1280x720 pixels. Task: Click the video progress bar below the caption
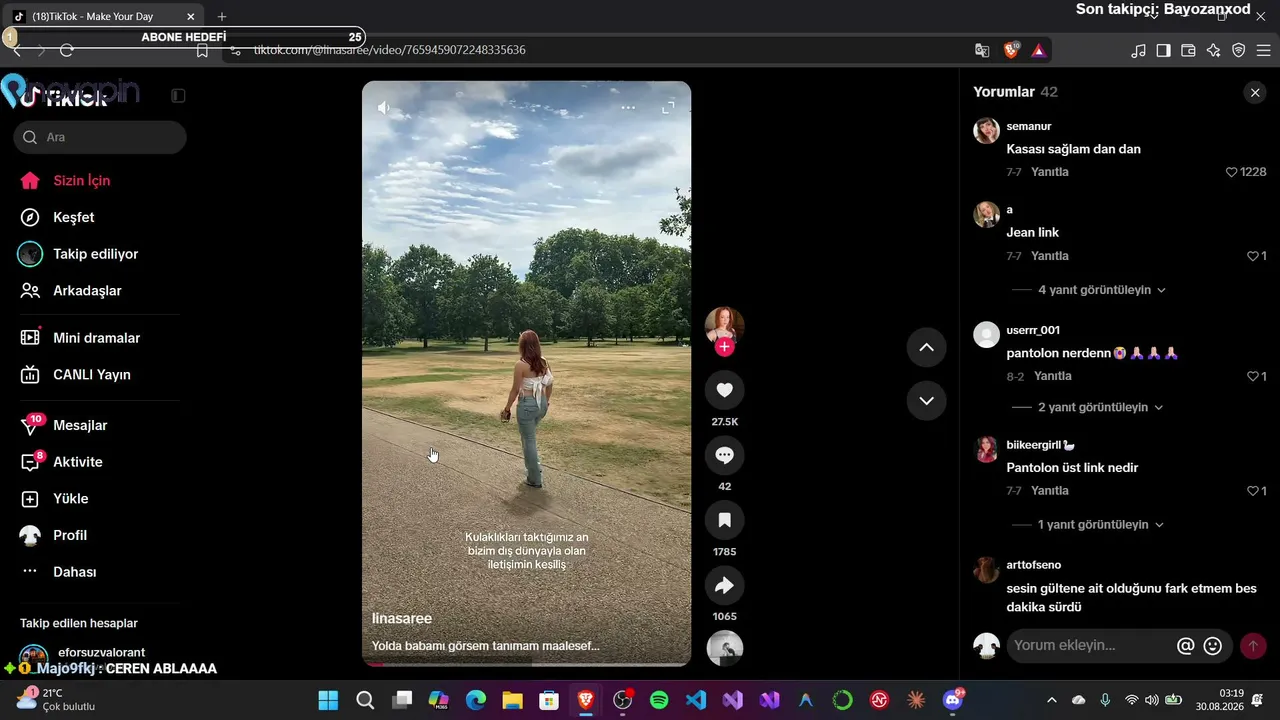pos(526,663)
